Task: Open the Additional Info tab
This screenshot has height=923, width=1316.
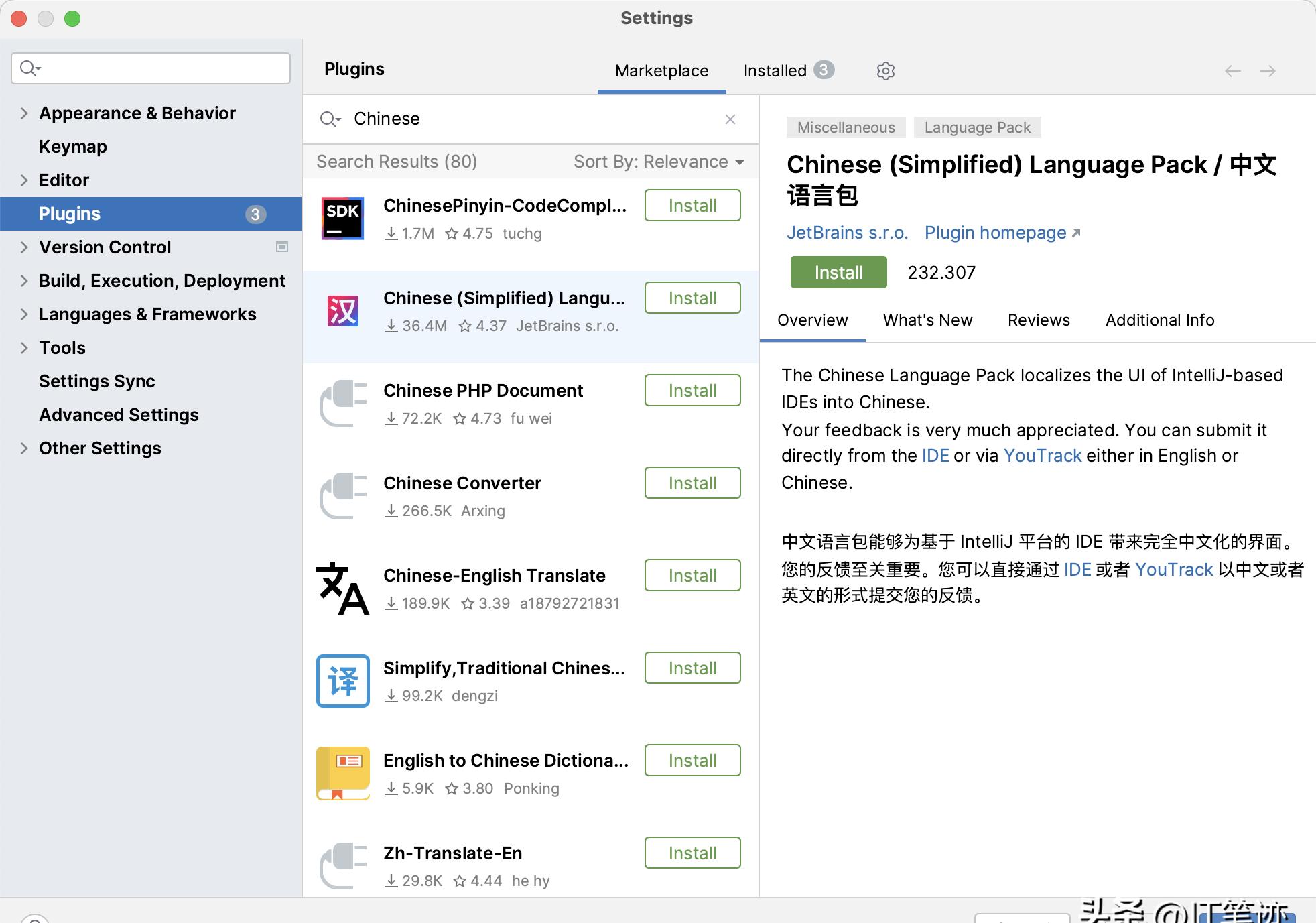Action: pyautogui.click(x=1160, y=320)
